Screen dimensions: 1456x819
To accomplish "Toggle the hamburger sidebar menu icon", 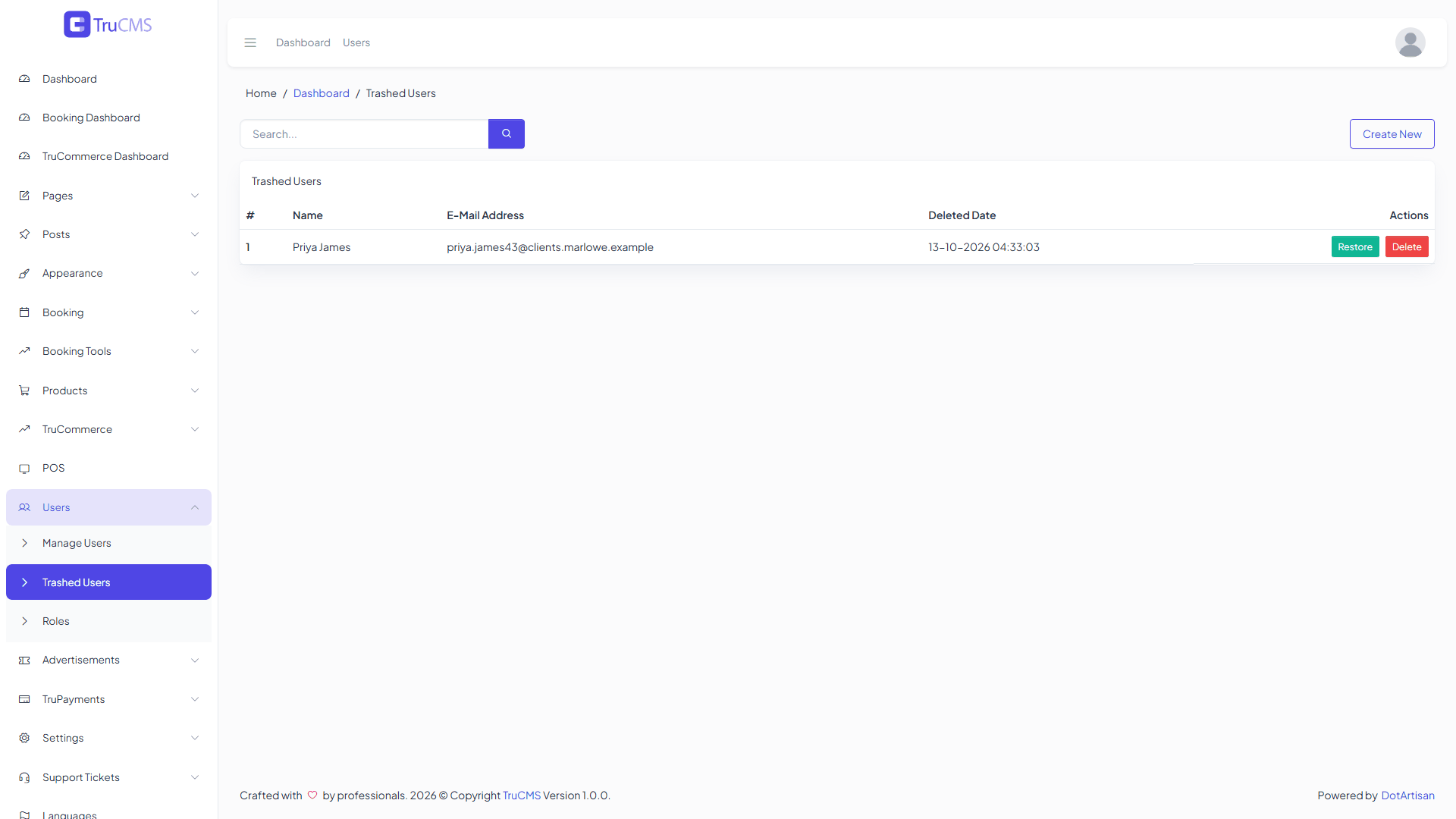I will (250, 42).
